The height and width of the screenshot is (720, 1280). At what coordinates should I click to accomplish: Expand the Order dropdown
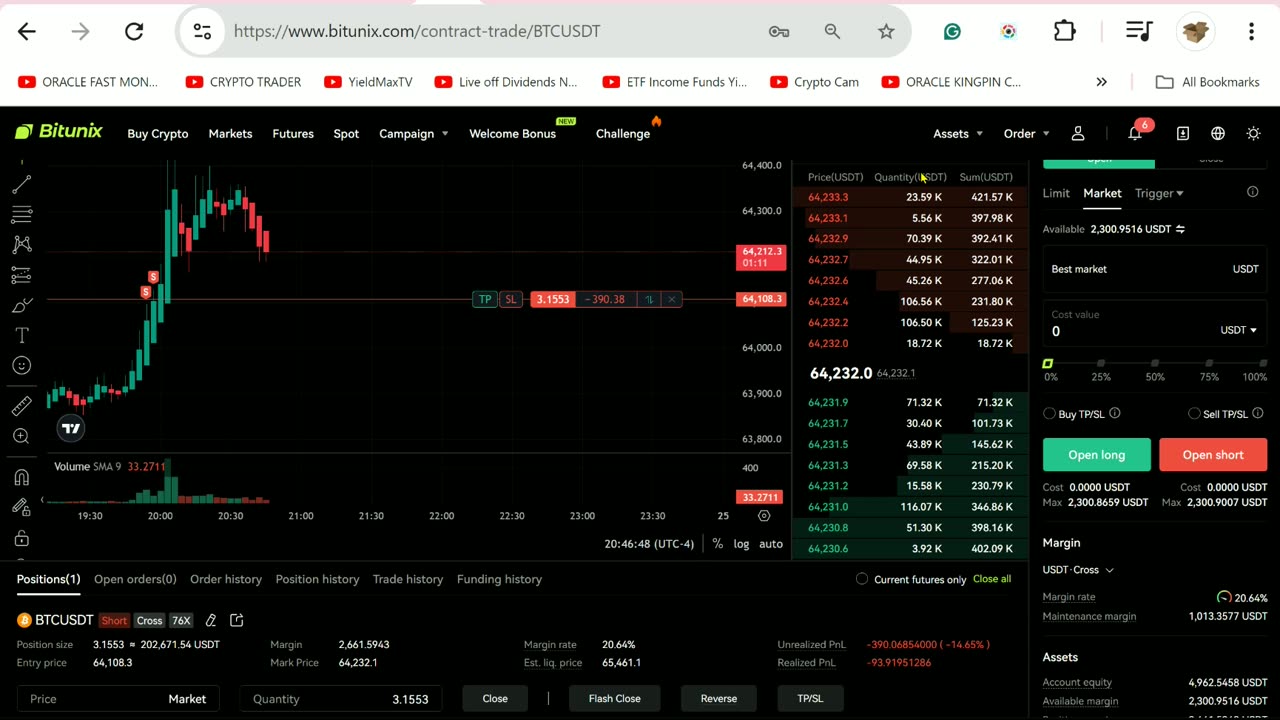pyautogui.click(x=1027, y=133)
